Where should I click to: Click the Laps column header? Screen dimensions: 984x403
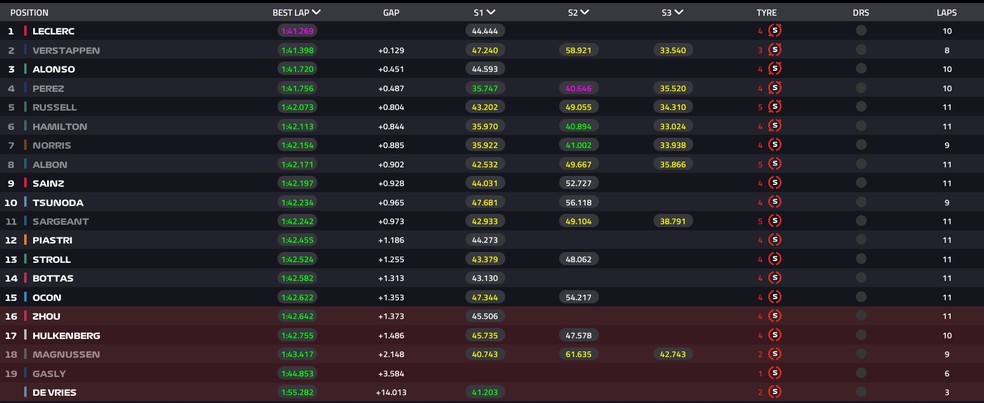pyautogui.click(x=946, y=13)
